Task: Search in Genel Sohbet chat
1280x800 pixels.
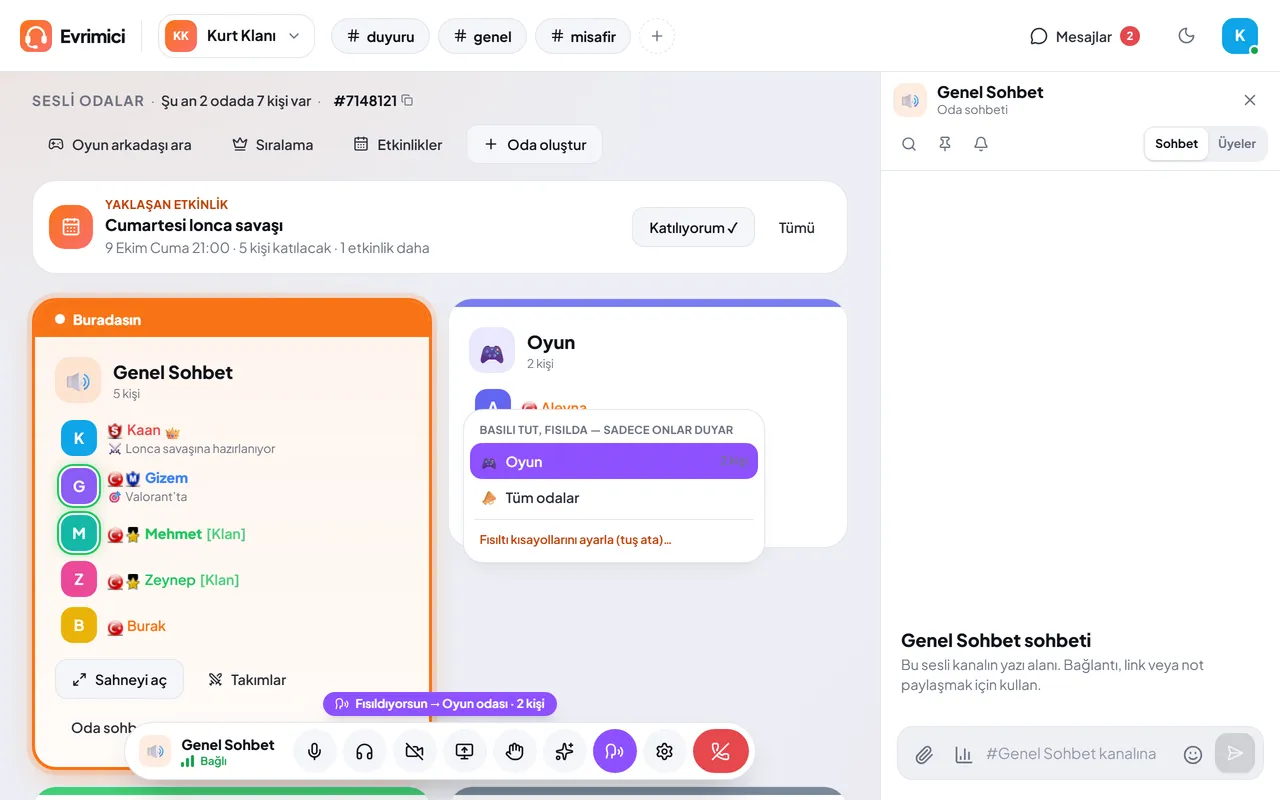Action: [x=909, y=144]
